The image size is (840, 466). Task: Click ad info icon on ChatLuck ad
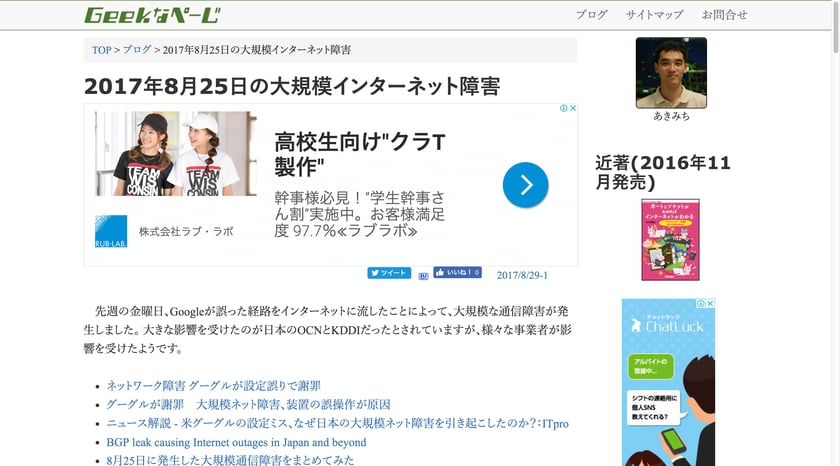tap(701, 303)
